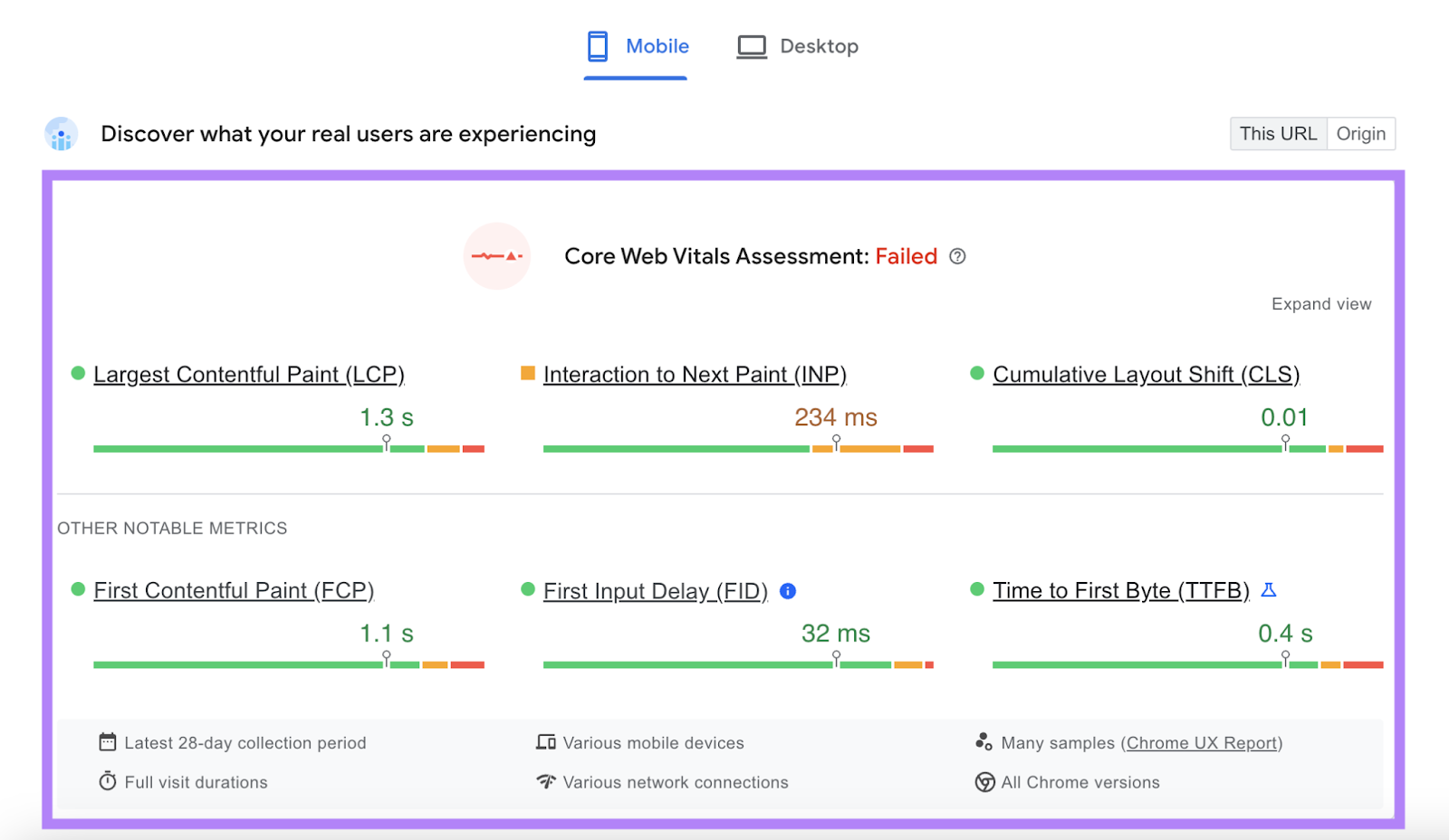Select the Mobile phone icon above the report
Screen dimensions: 1449x840
pos(597,45)
